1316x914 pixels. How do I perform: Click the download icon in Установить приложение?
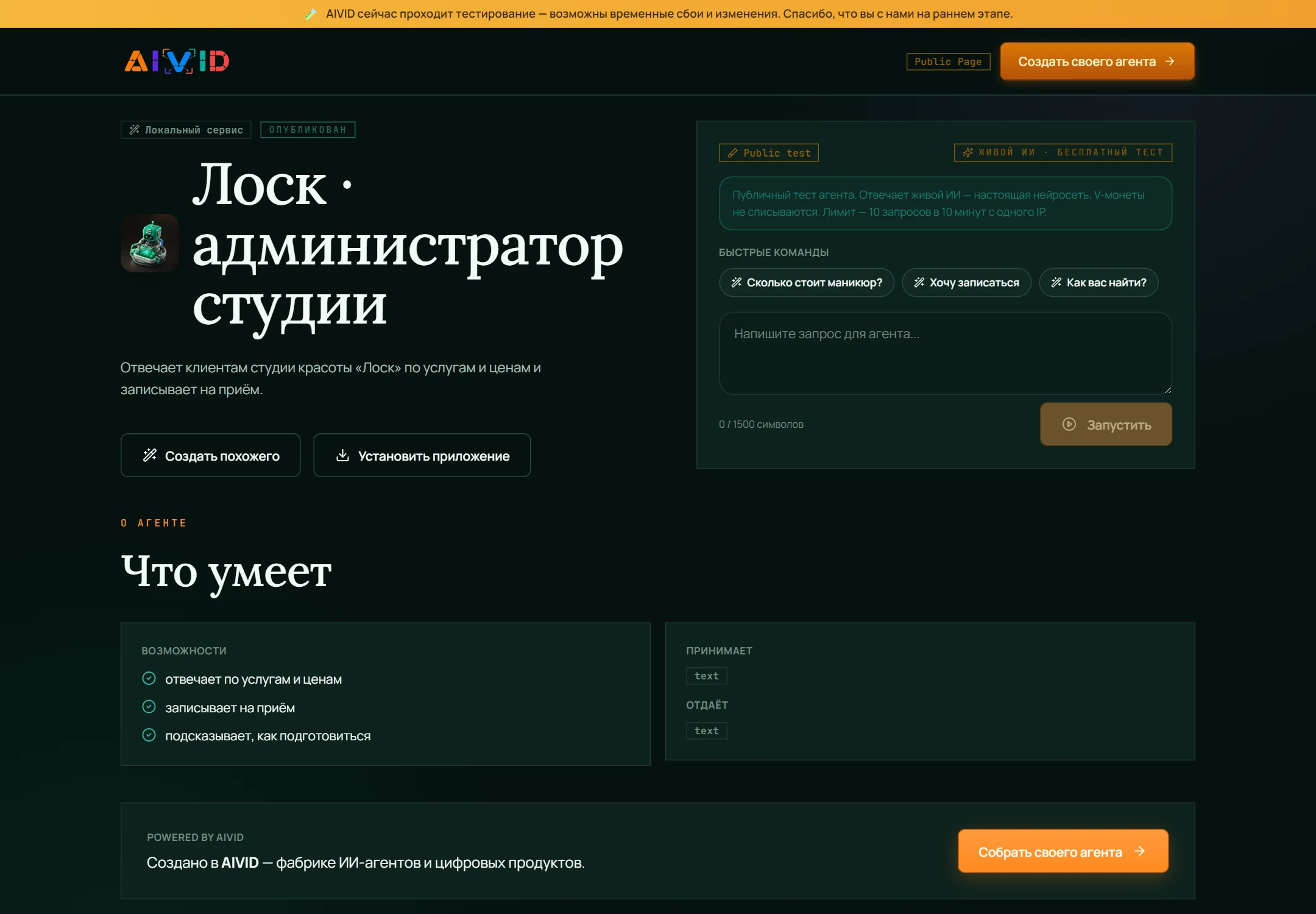342,455
